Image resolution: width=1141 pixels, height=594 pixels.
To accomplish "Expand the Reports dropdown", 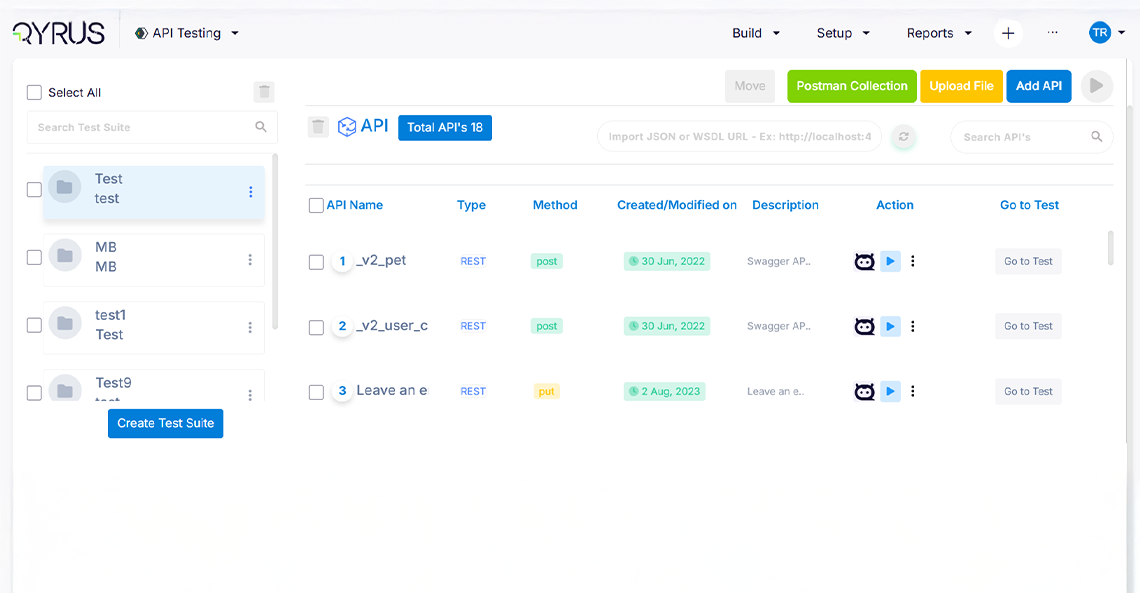I will tap(937, 33).
